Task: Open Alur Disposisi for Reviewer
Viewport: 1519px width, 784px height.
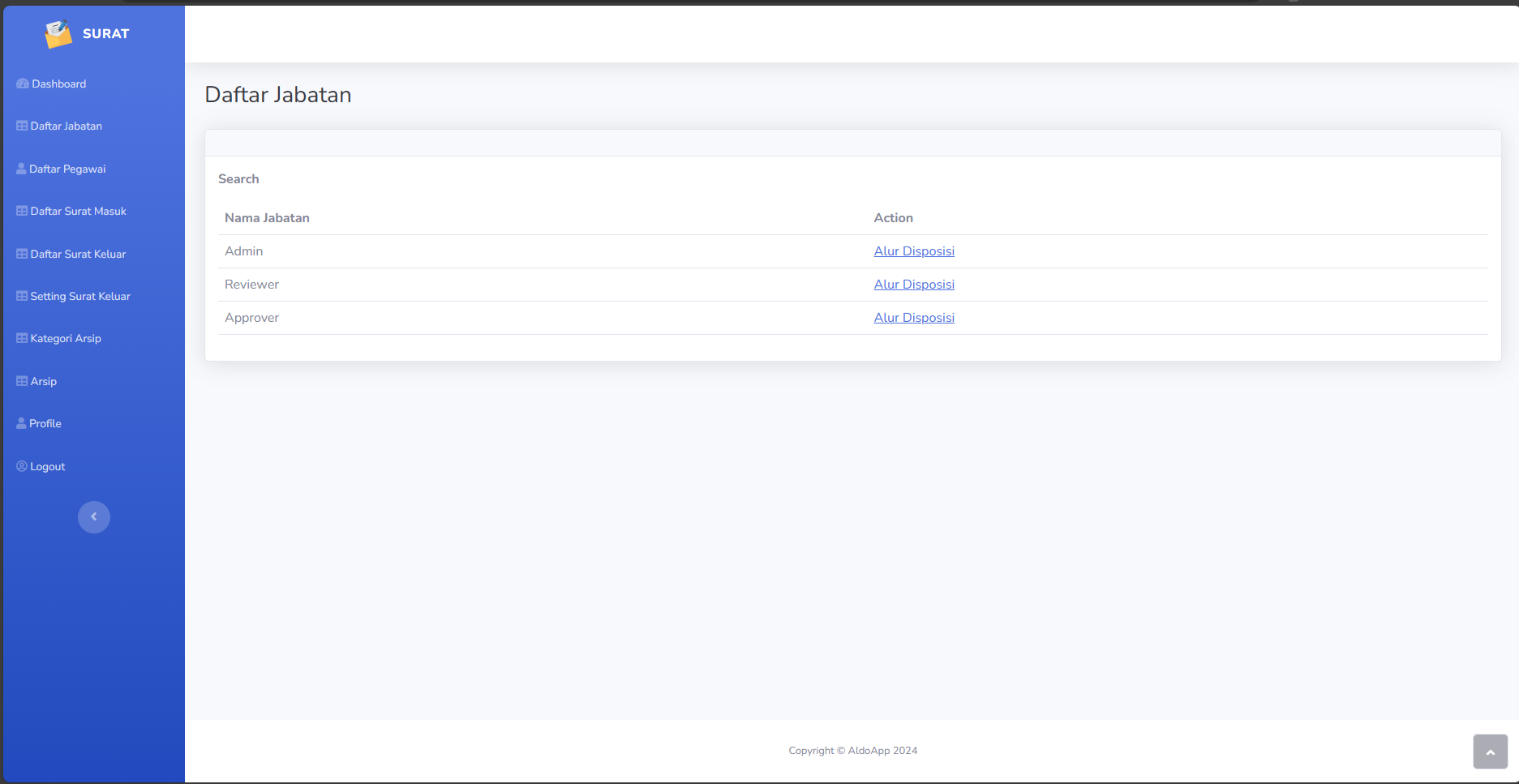Action: pyautogui.click(x=914, y=285)
